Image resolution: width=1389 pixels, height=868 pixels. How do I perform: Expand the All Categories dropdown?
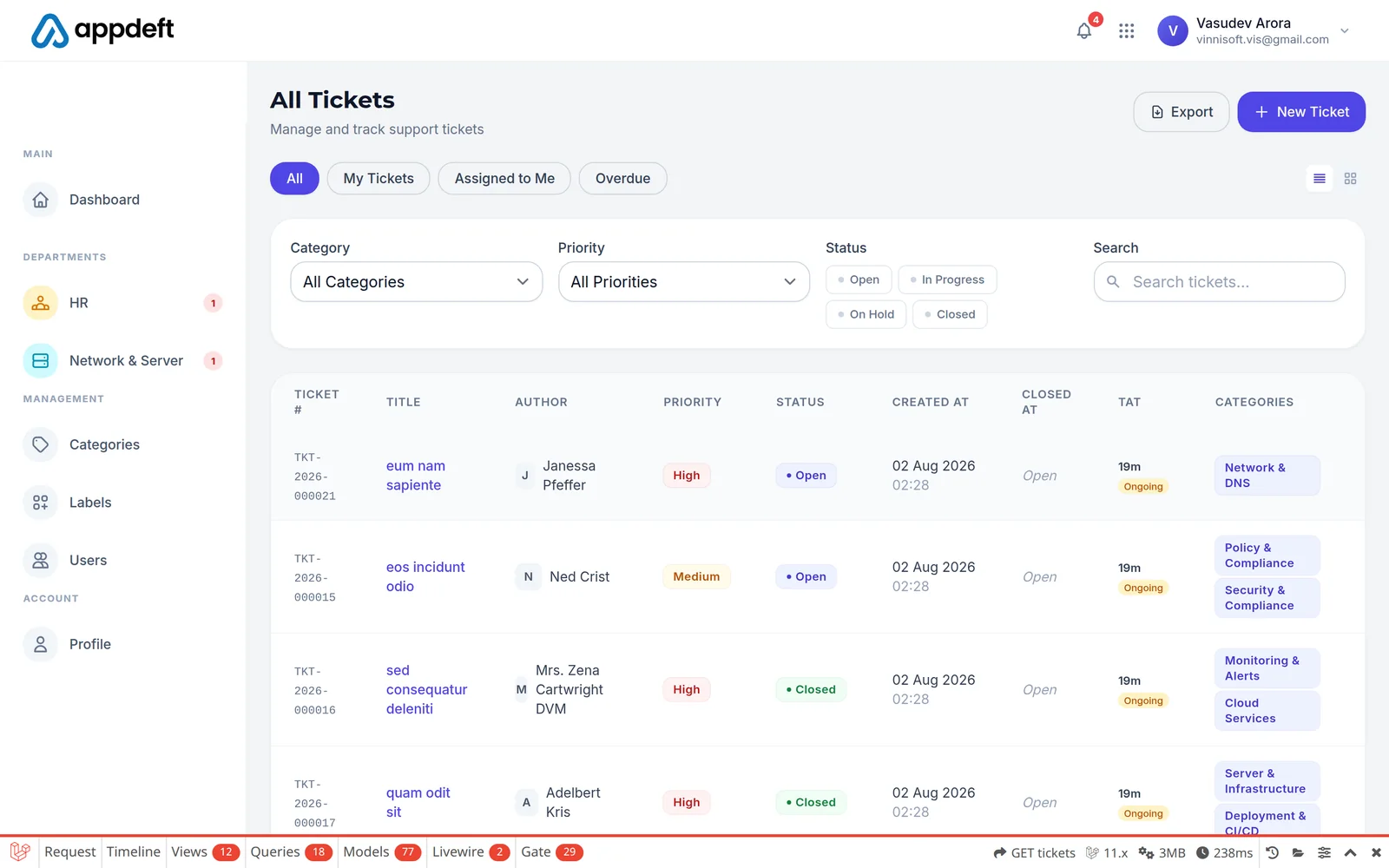[x=417, y=282]
